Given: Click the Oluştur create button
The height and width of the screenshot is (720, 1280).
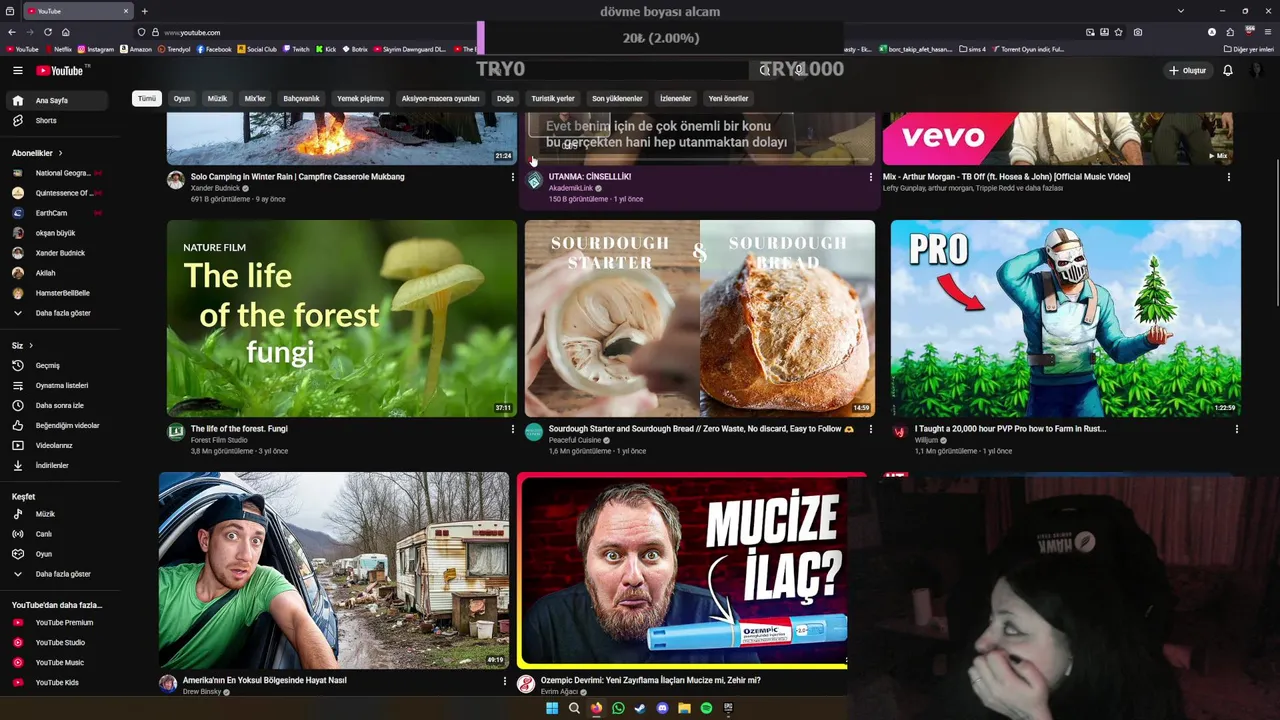Looking at the screenshot, I should 1187,70.
